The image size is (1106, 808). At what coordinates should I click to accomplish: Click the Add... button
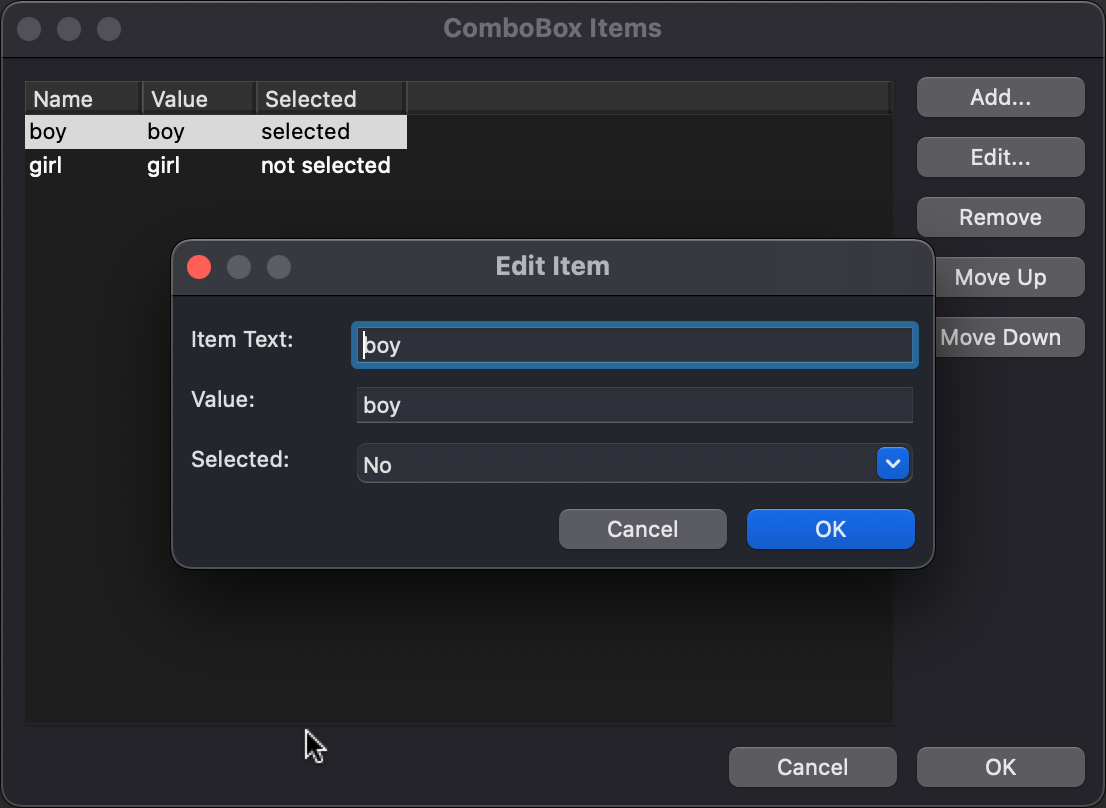pos(1000,98)
